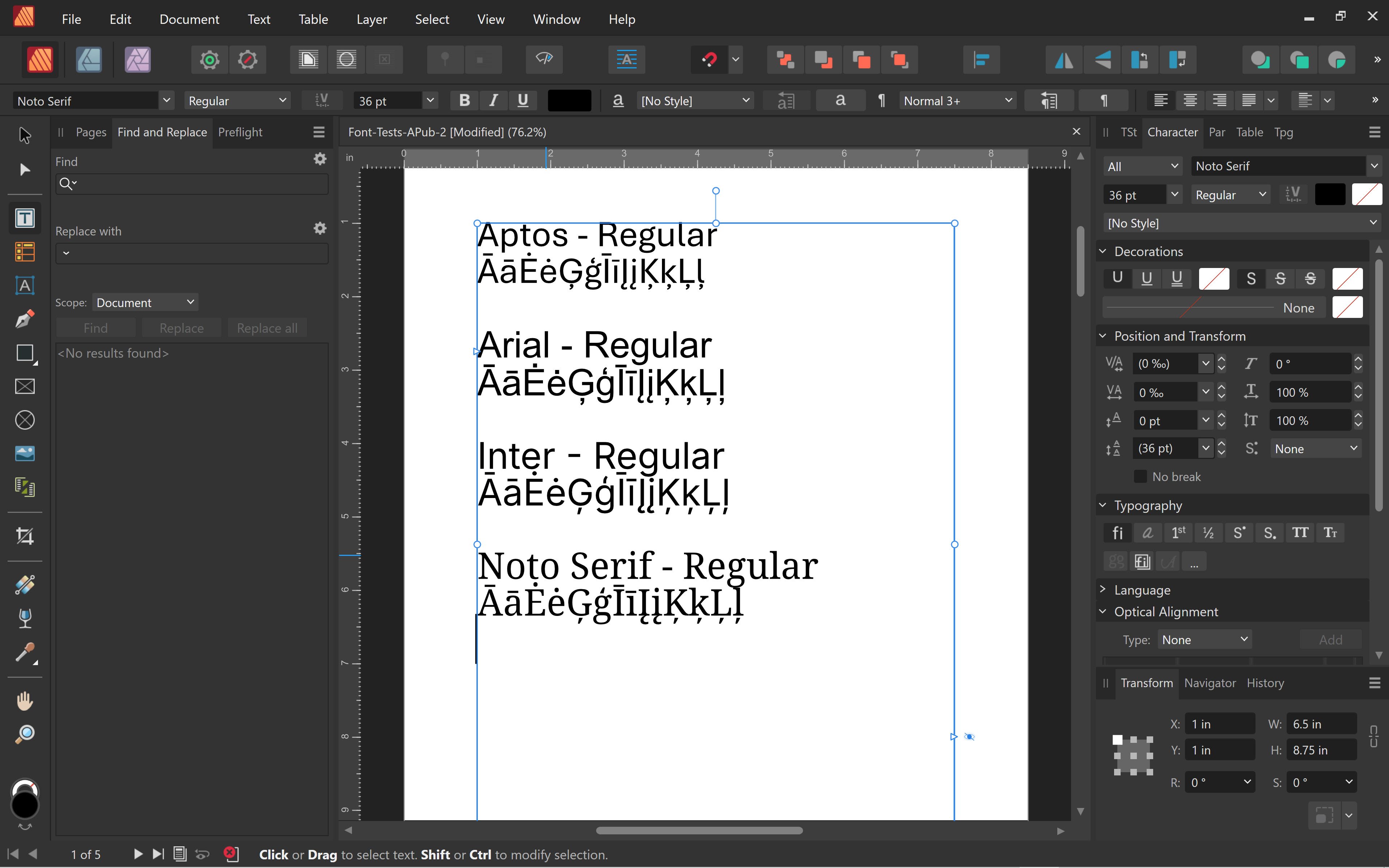Click the Find search input field
1389x868 pixels.
(x=192, y=184)
